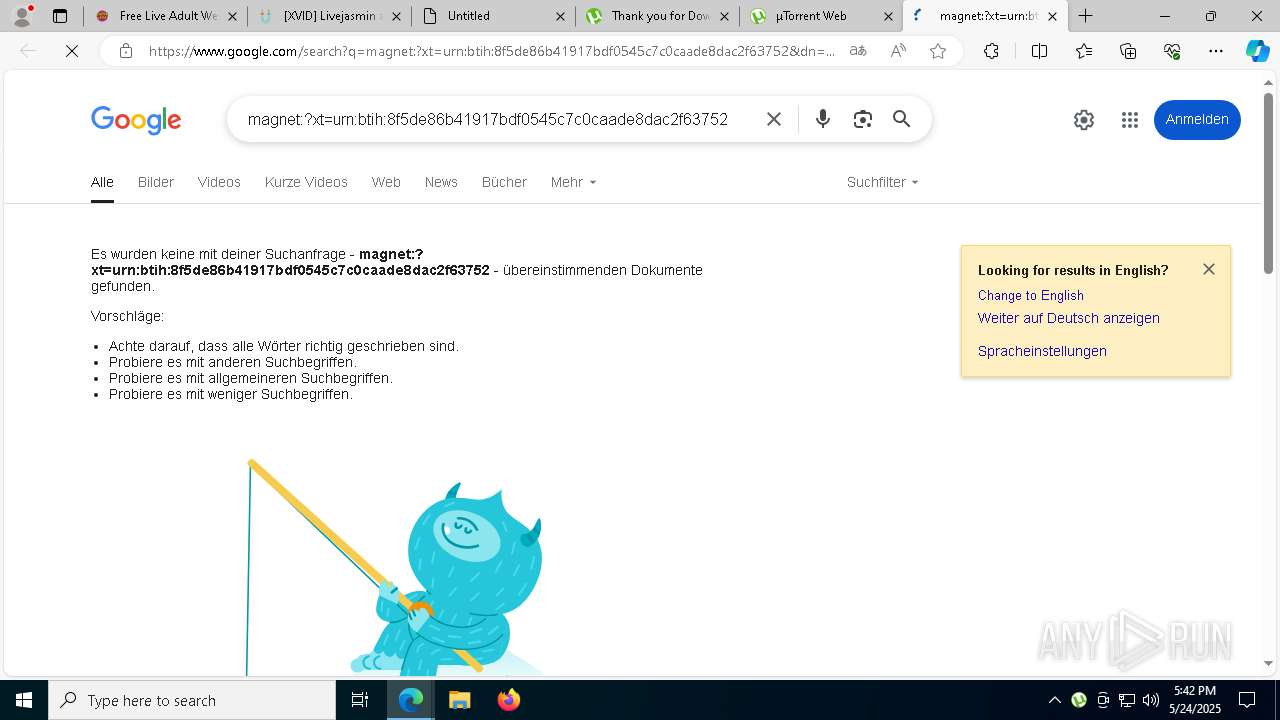The image size is (1280, 720).
Task: Open the Favorites list icon
Action: coord(1084,51)
